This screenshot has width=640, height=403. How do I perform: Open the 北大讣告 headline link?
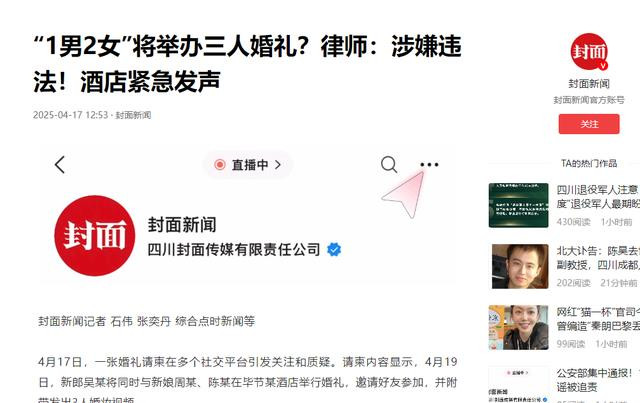tap(598, 258)
